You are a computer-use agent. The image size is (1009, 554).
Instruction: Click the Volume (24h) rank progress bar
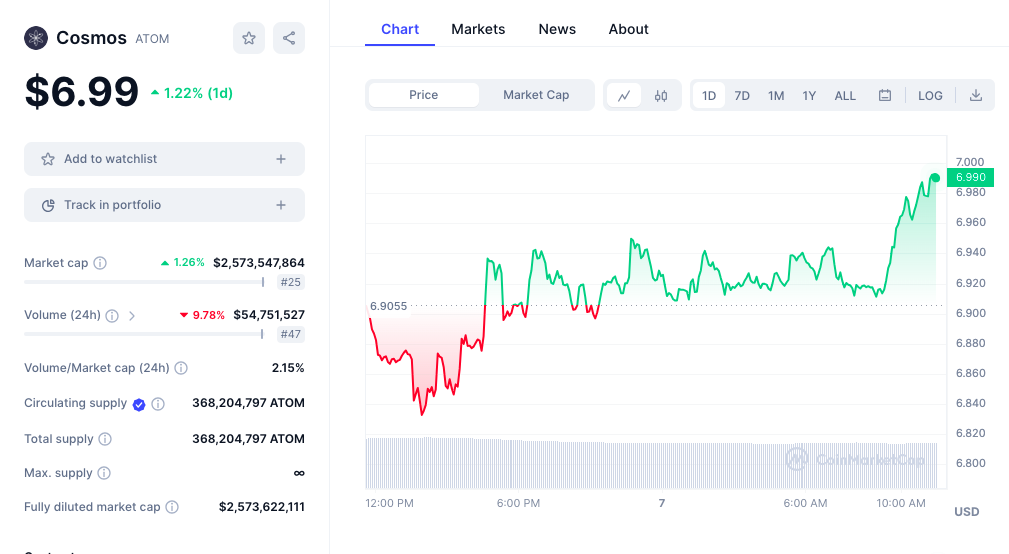pyautogui.click(x=144, y=334)
